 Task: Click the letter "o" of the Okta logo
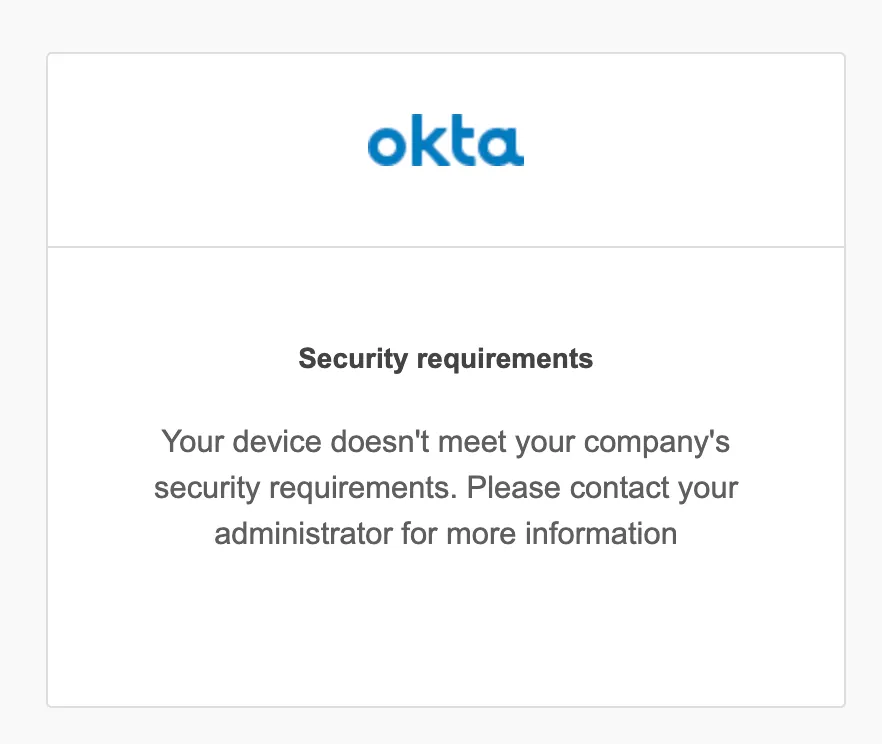click(385, 147)
